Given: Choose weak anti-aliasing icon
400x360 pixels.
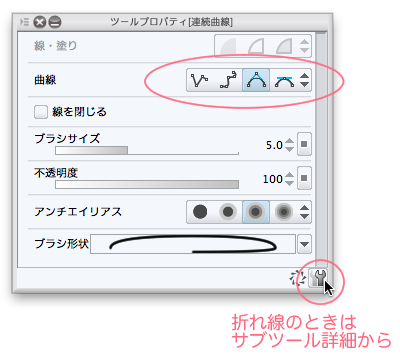Looking at the screenshot, I should (x=228, y=212).
